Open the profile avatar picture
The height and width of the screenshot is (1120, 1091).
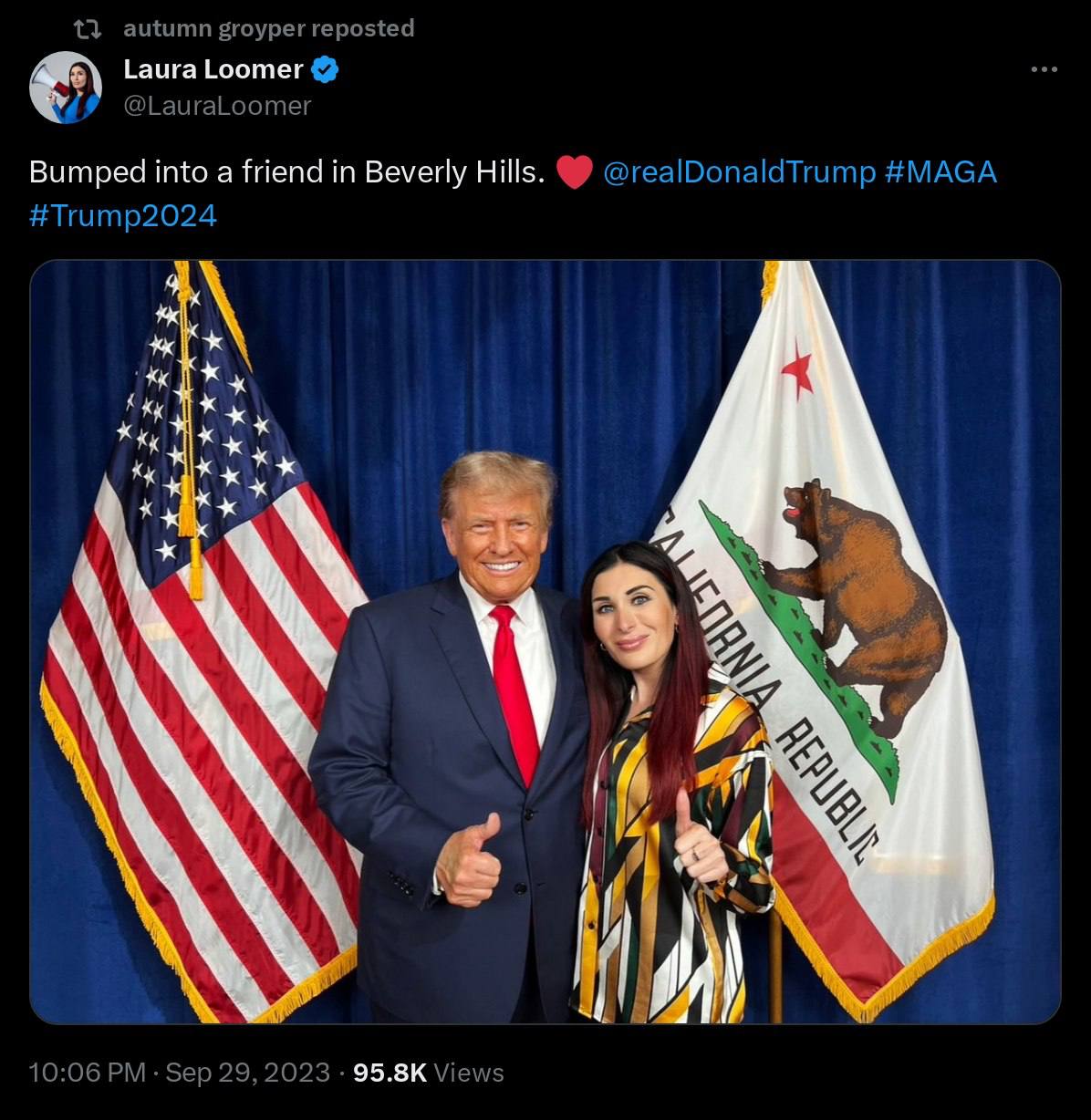pos(65,88)
